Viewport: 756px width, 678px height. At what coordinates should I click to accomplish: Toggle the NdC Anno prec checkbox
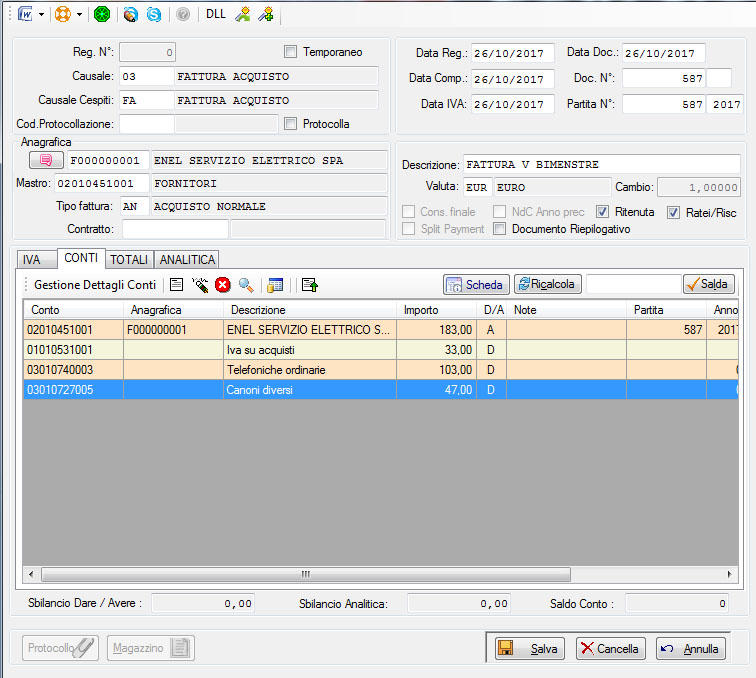pos(500,212)
